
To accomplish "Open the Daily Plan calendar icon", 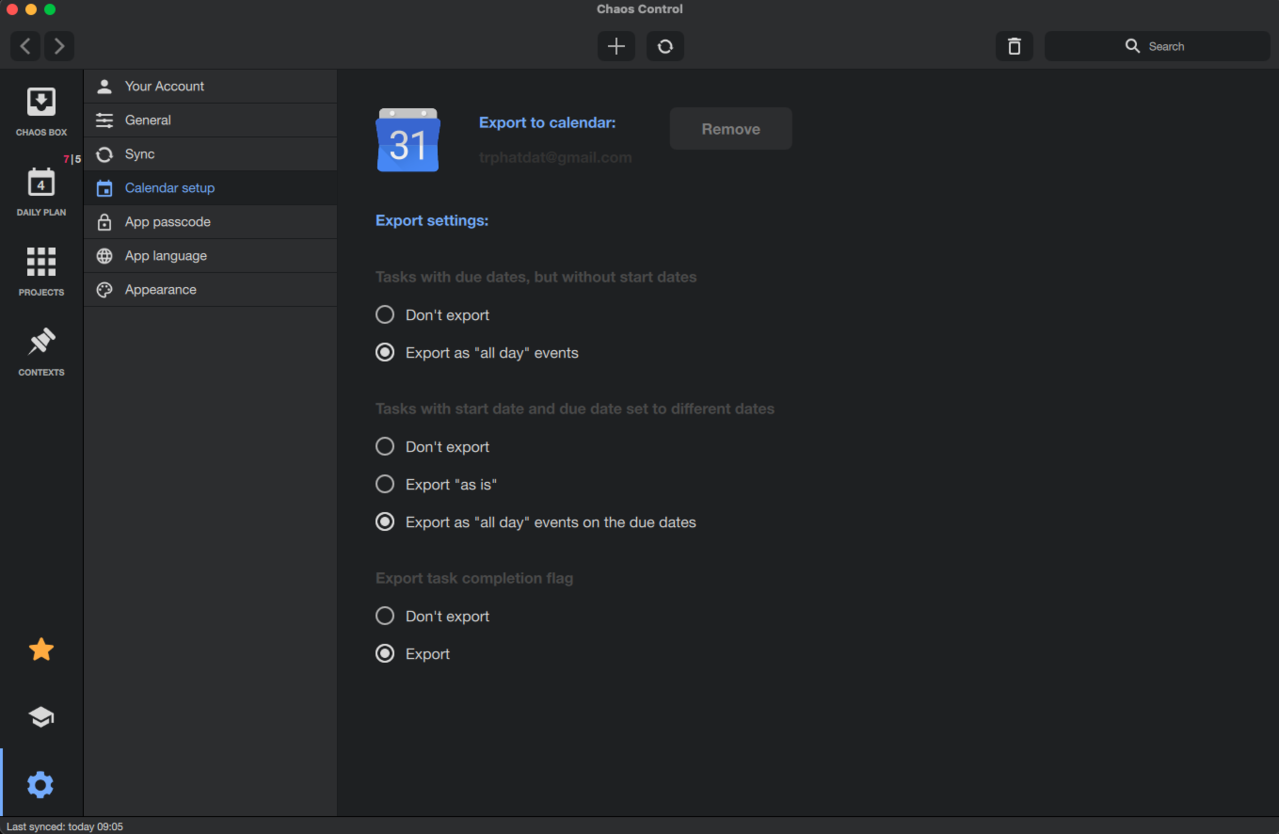I will [x=41, y=182].
